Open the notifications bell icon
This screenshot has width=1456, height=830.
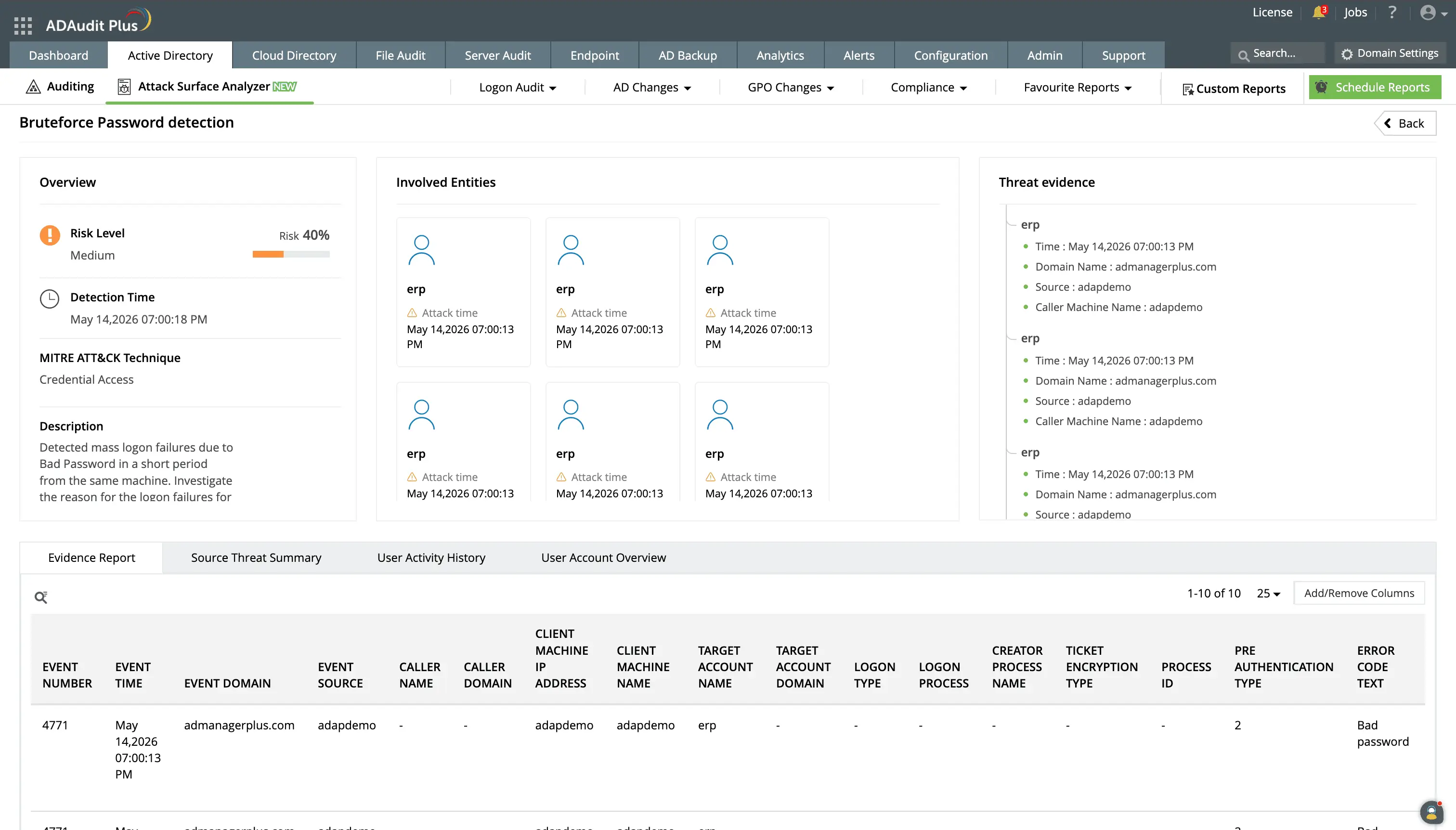point(1319,12)
